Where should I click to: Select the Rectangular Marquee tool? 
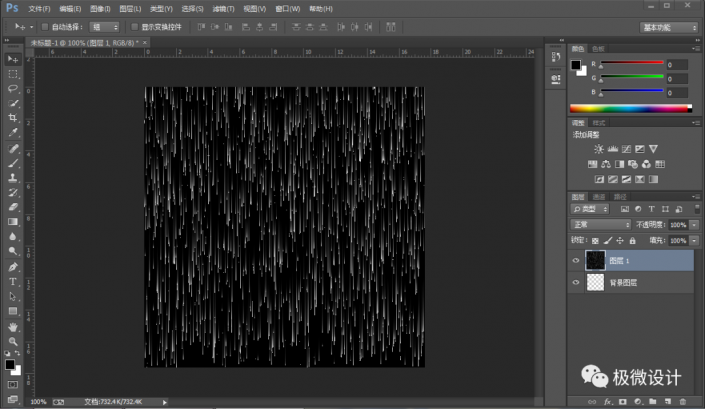click(x=13, y=74)
